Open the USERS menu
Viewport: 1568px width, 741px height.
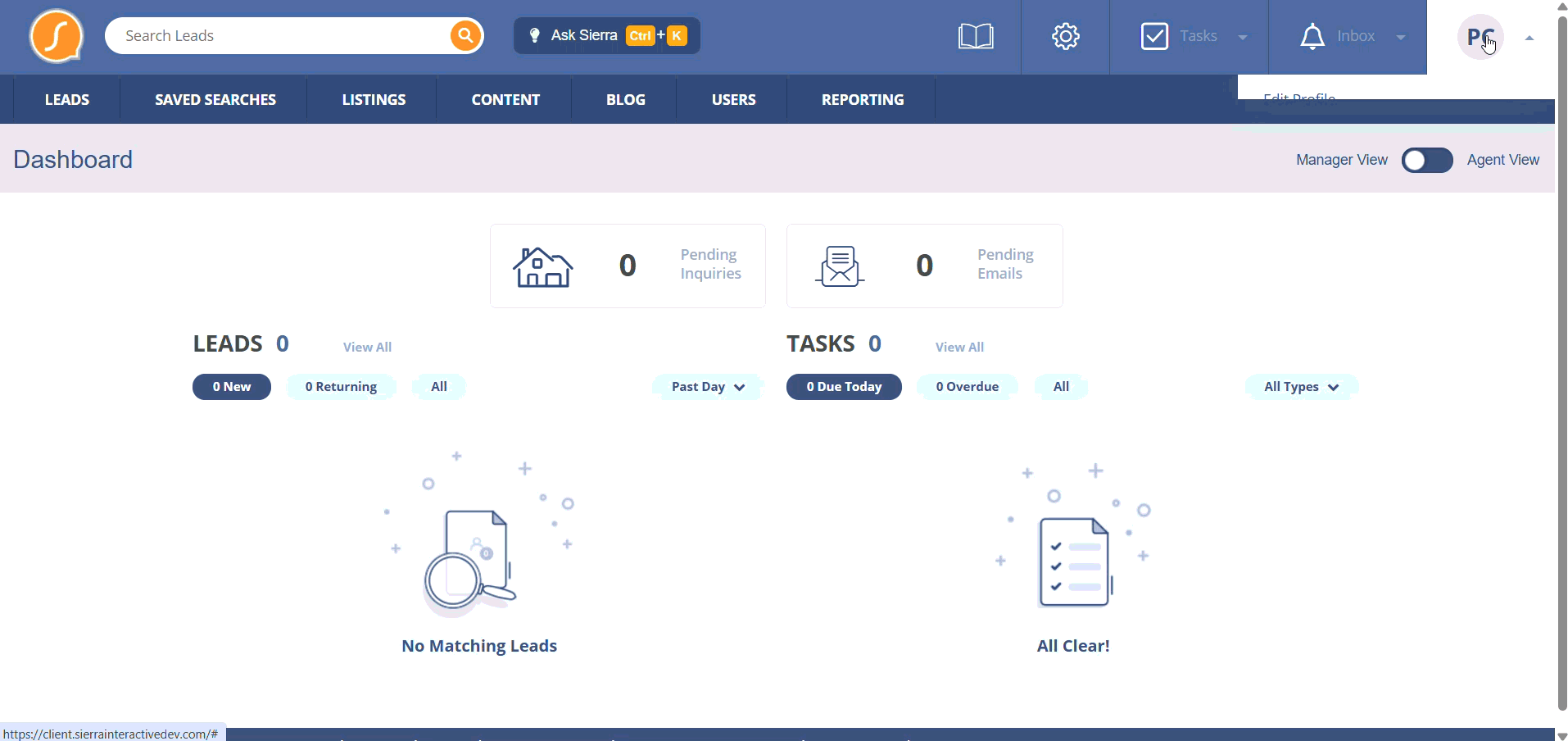coord(734,99)
